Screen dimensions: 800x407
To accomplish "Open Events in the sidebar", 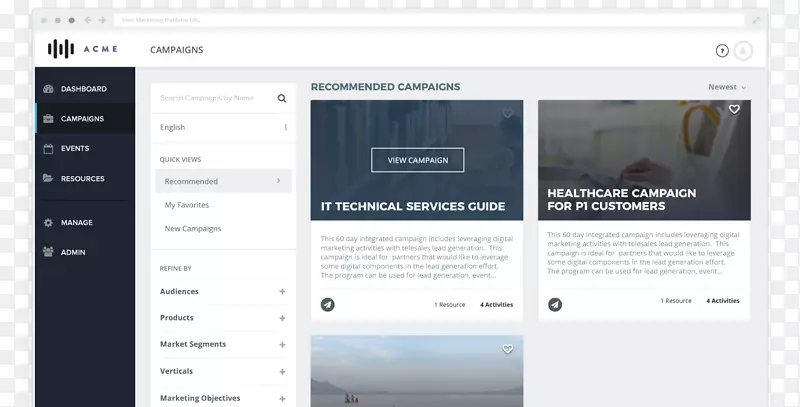I will (x=74, y=148).
